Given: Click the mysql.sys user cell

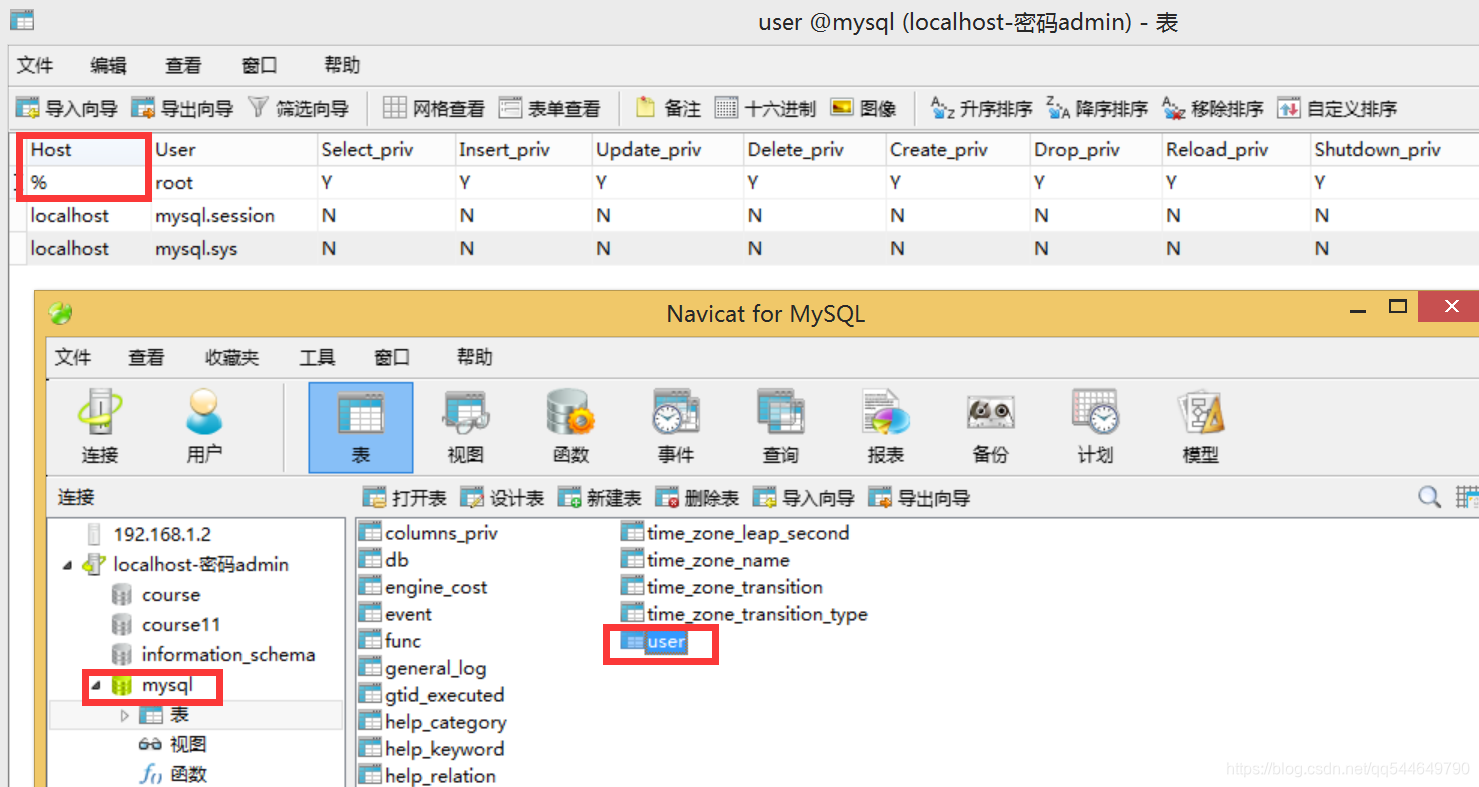Looking at the screenshot, I should (x=234, y=249).
